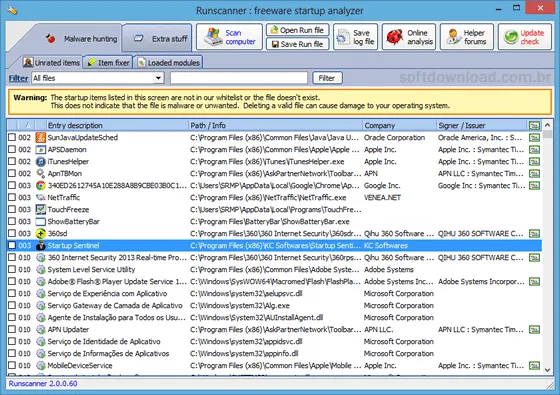Mark the Startup Sentinel checkbox
Image resolution: width=560 pixels, height=395 pixels.
[x=12, y=246]
